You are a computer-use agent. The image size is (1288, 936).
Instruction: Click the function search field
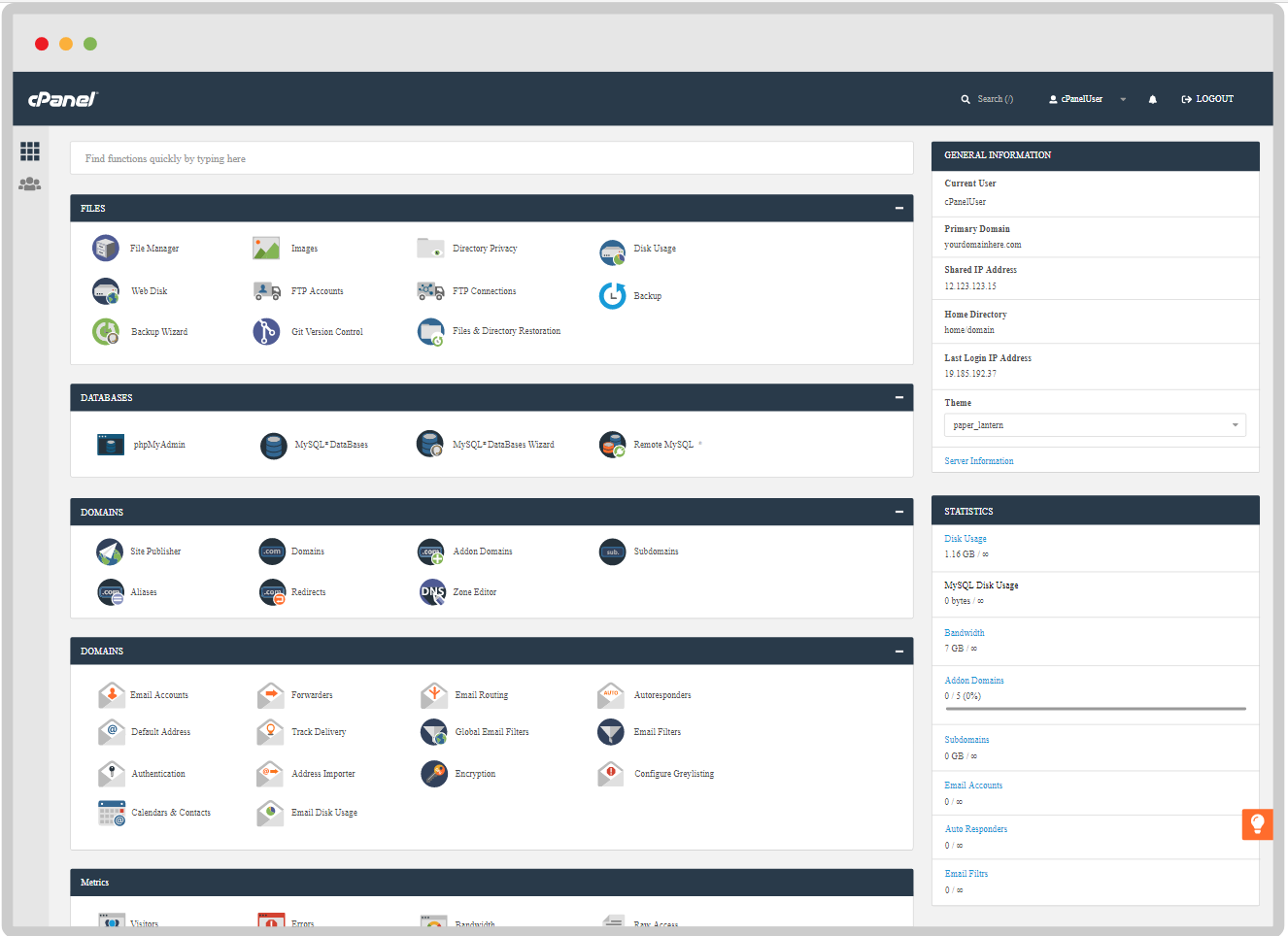tap(491, 158)
